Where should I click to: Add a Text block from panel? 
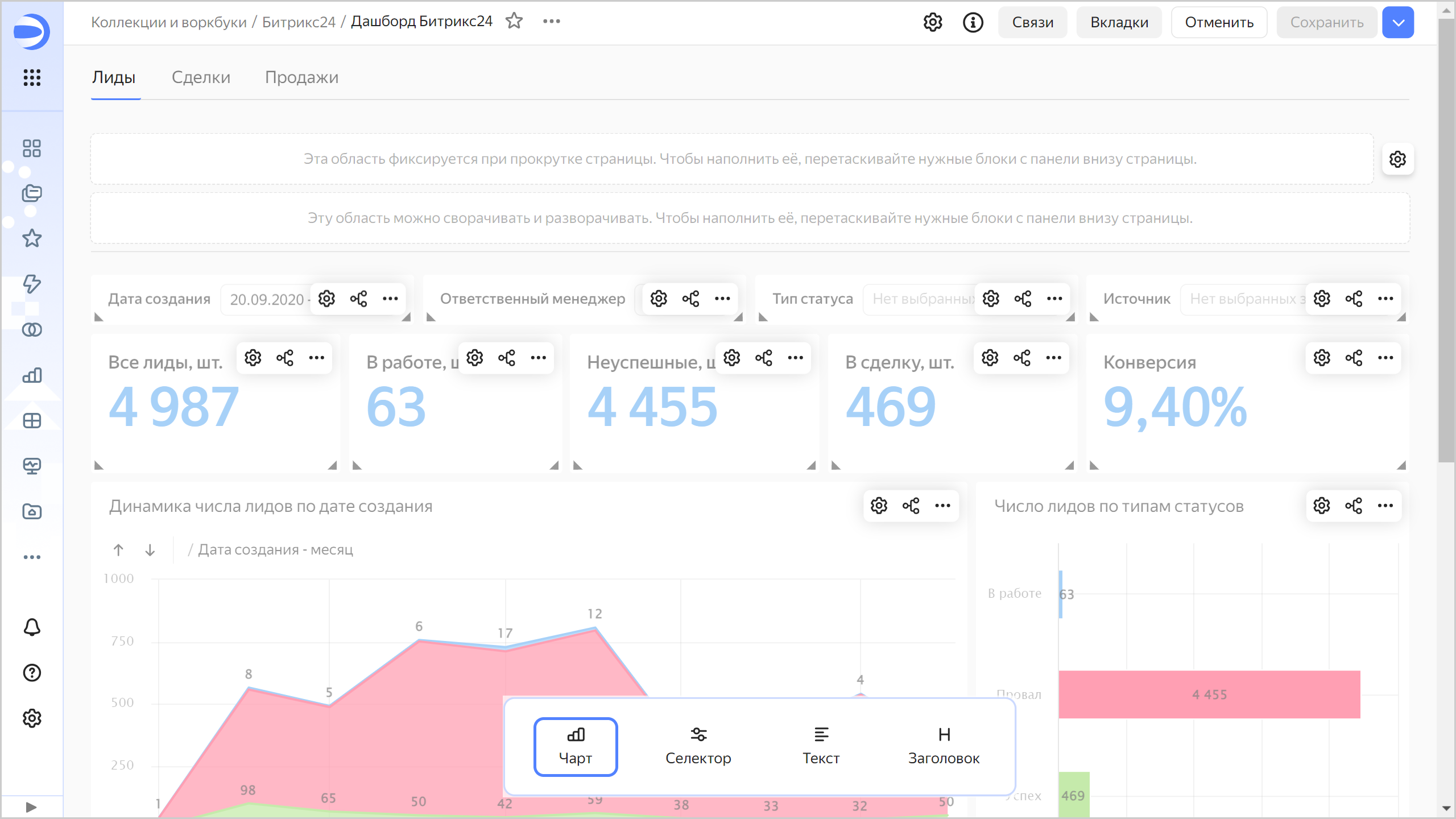820,746
